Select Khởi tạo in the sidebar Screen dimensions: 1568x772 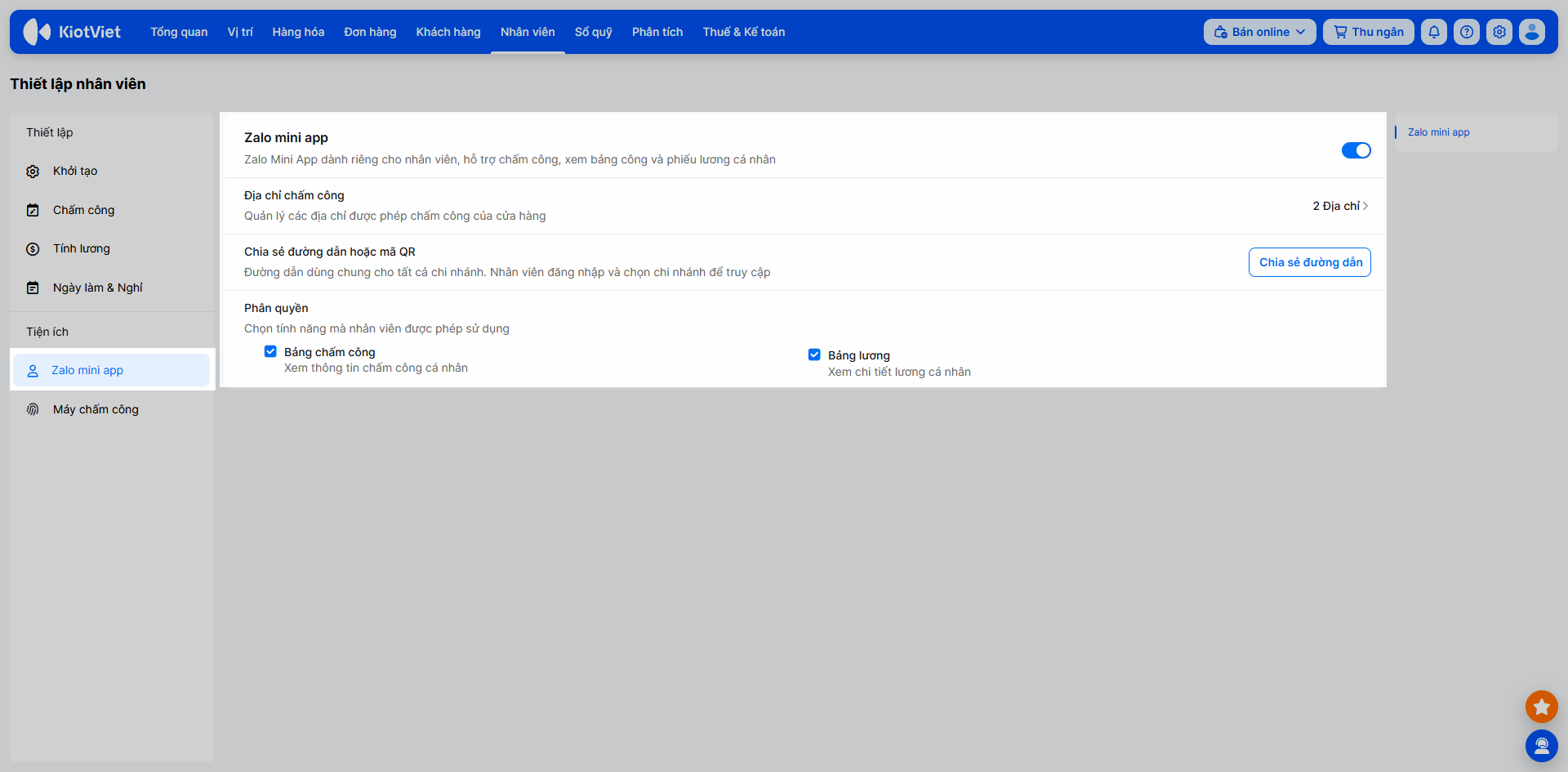pos(112,172)
